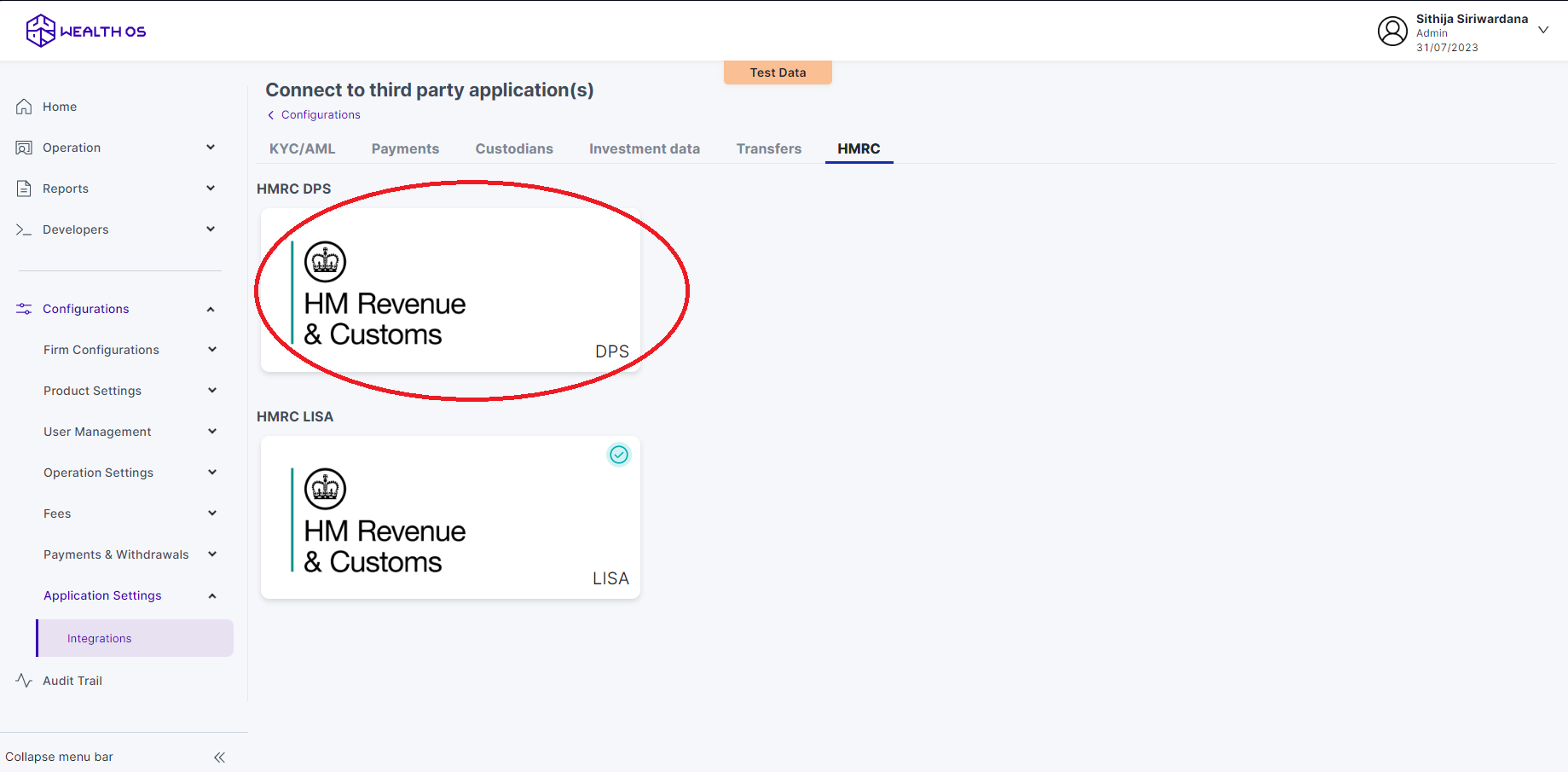Expand the User Management chevron
The width and height of the screenshot is (1568, 772).
[212, 432]
